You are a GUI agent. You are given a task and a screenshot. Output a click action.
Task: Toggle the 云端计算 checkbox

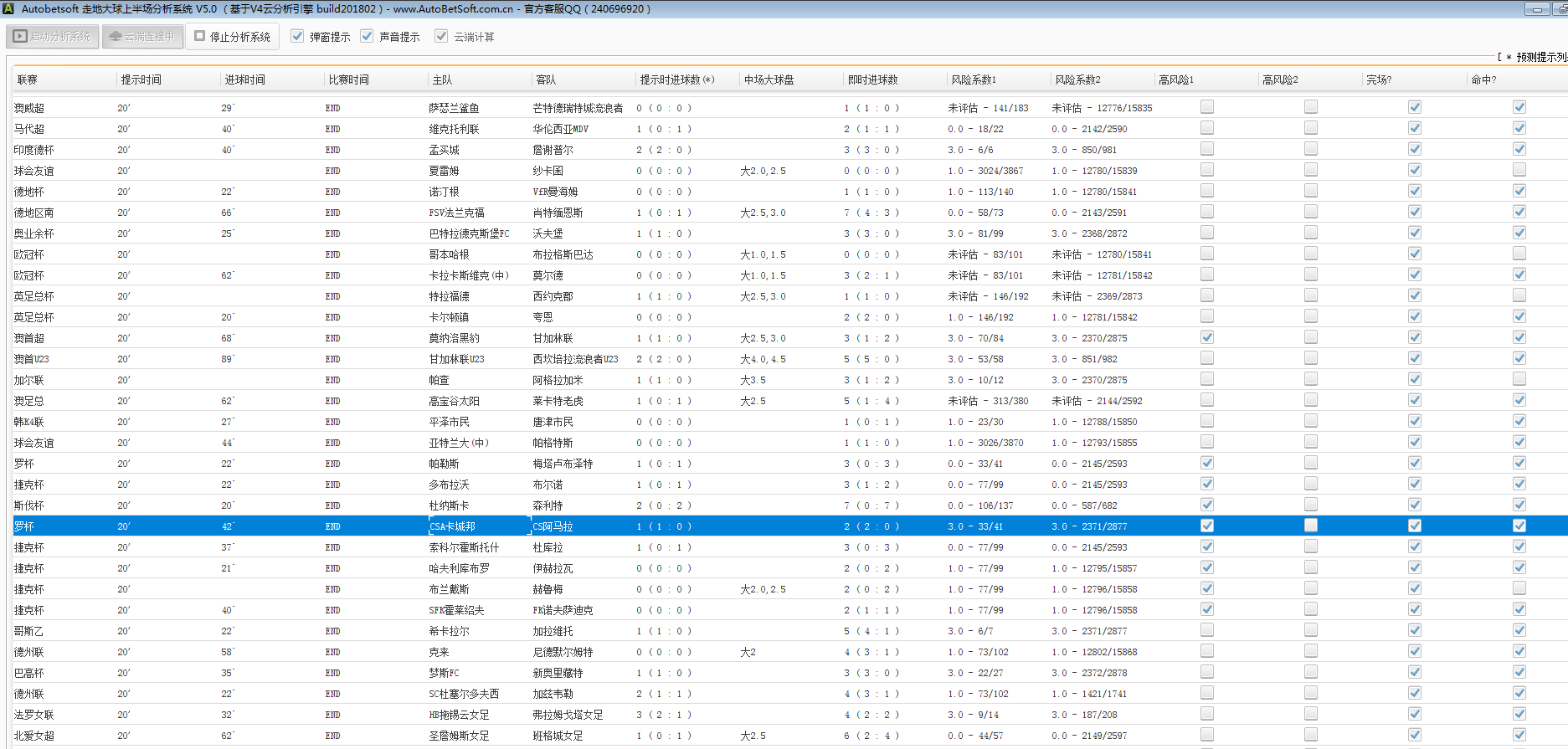click(441, 36)
